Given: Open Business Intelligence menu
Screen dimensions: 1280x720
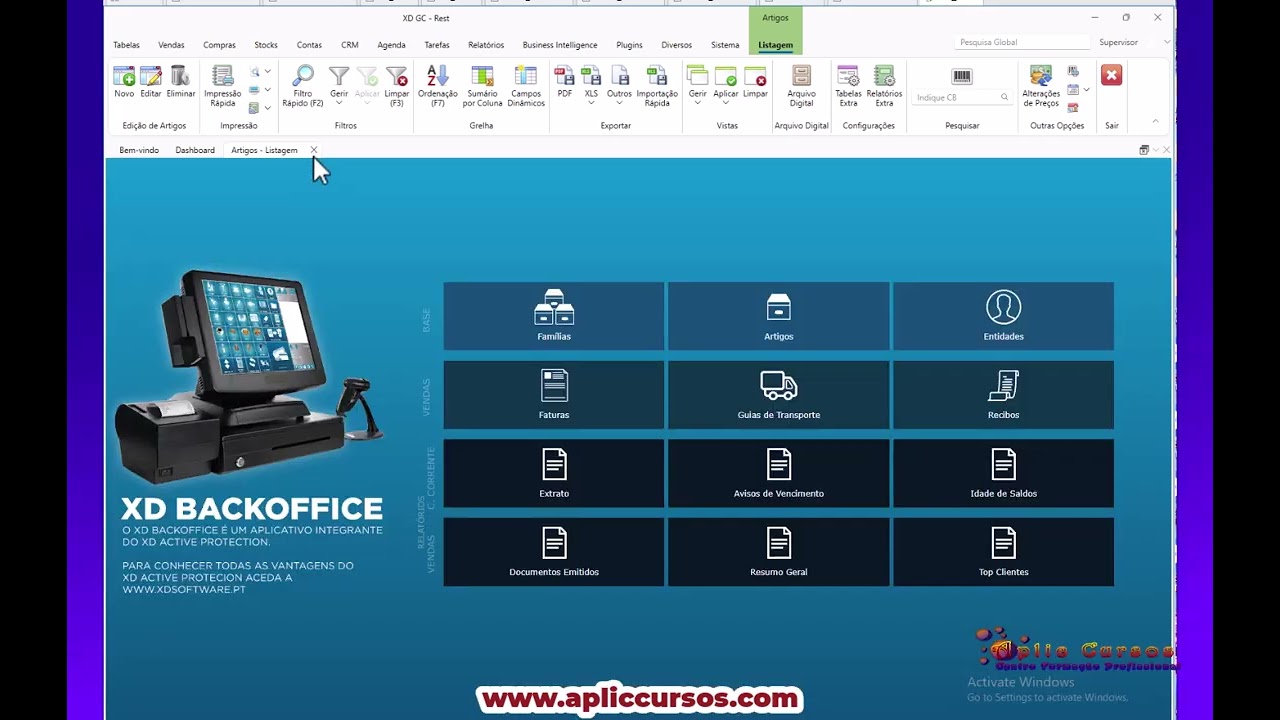Looking at the screenshot, I should 560,45.
